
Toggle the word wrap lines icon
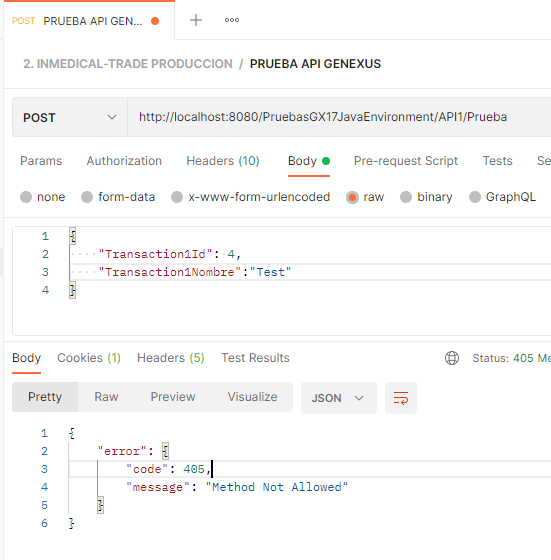(401, 398)
